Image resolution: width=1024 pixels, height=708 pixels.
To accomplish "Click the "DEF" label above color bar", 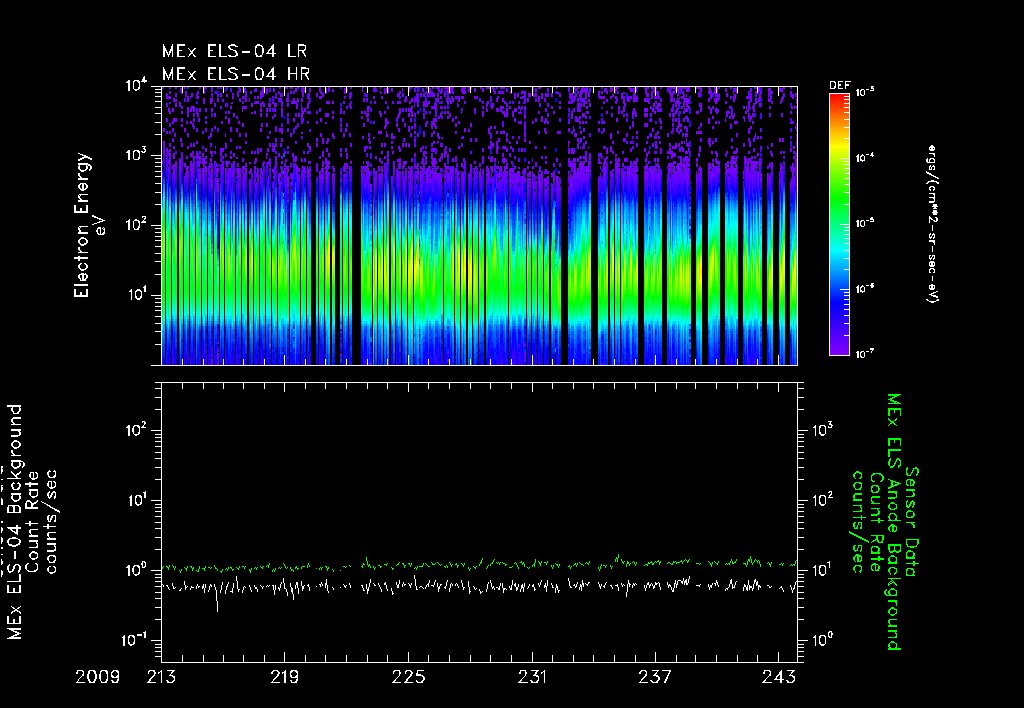I will (x=839, y=86).
